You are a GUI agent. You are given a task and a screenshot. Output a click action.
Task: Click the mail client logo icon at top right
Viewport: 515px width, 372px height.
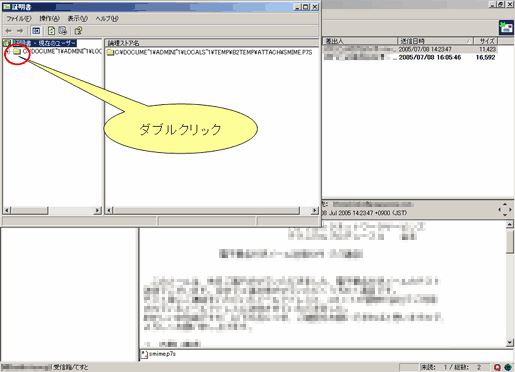pos(506,28)
